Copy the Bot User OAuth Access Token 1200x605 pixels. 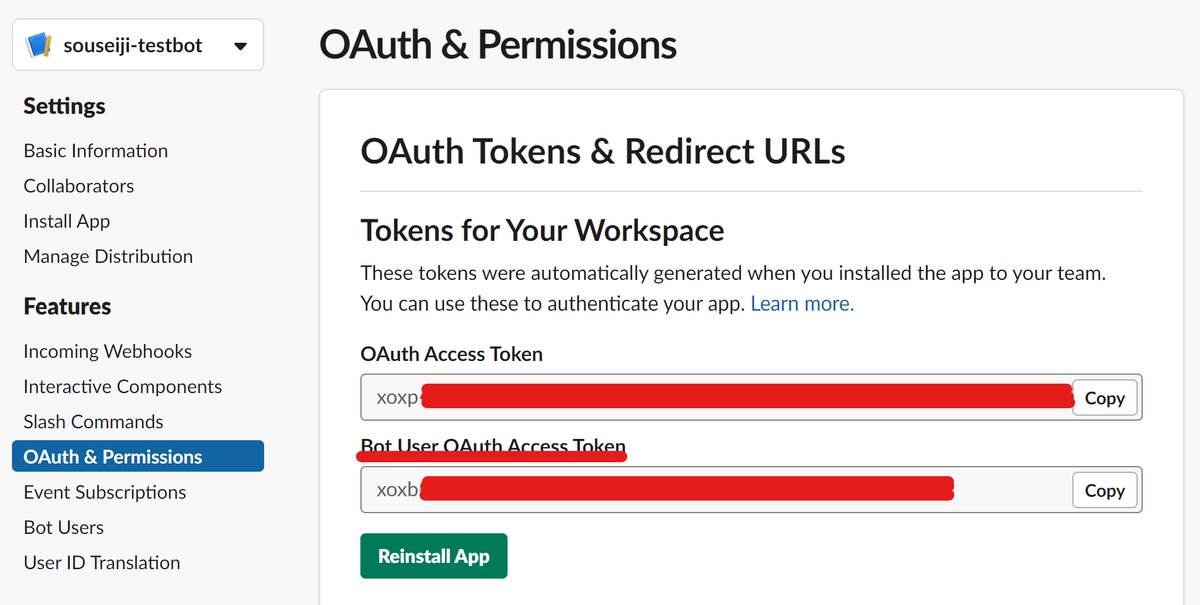pos(1105,490)
